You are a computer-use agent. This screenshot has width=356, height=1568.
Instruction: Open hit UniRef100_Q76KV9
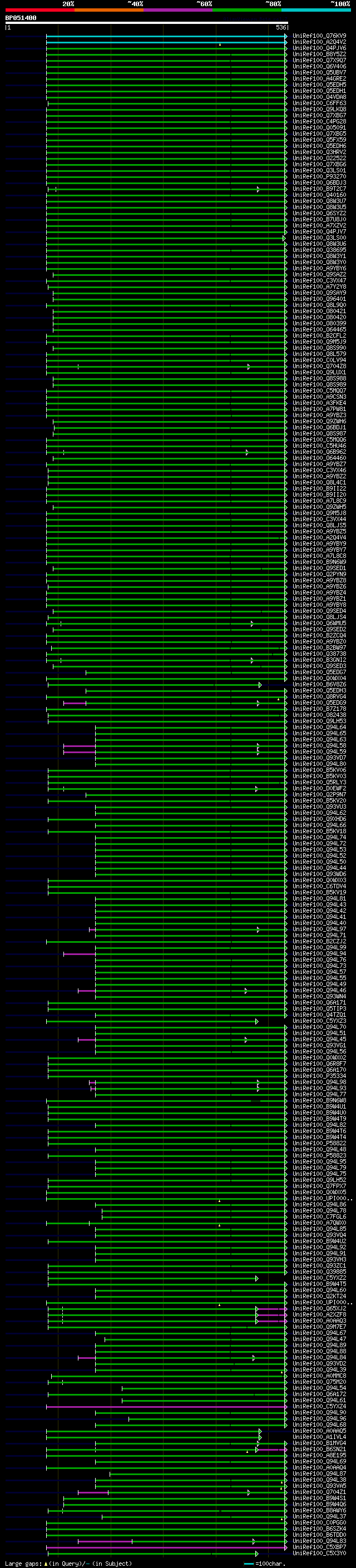[319, 36]
